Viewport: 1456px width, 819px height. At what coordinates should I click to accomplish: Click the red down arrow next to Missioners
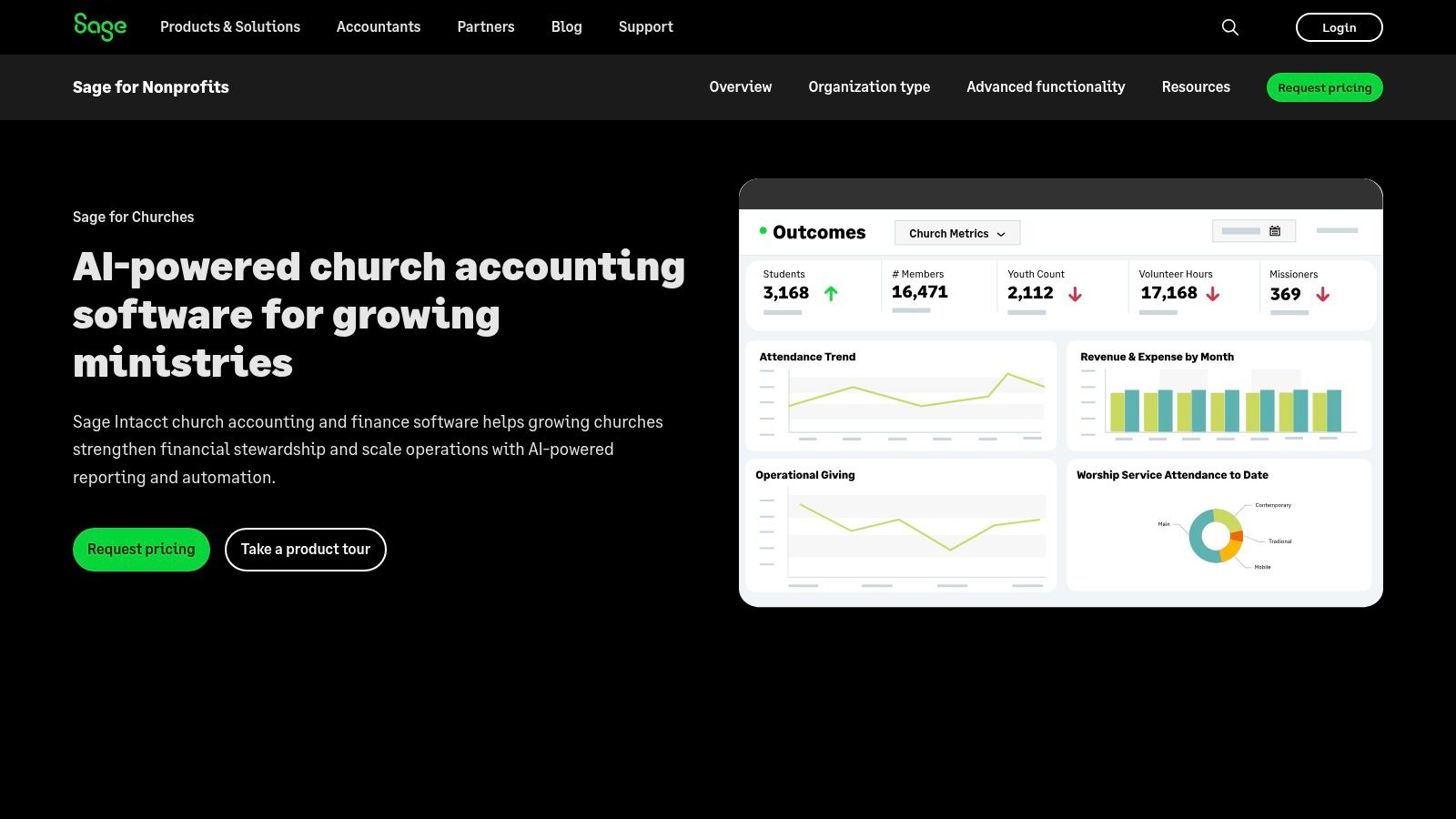[x=1322, y=293]
